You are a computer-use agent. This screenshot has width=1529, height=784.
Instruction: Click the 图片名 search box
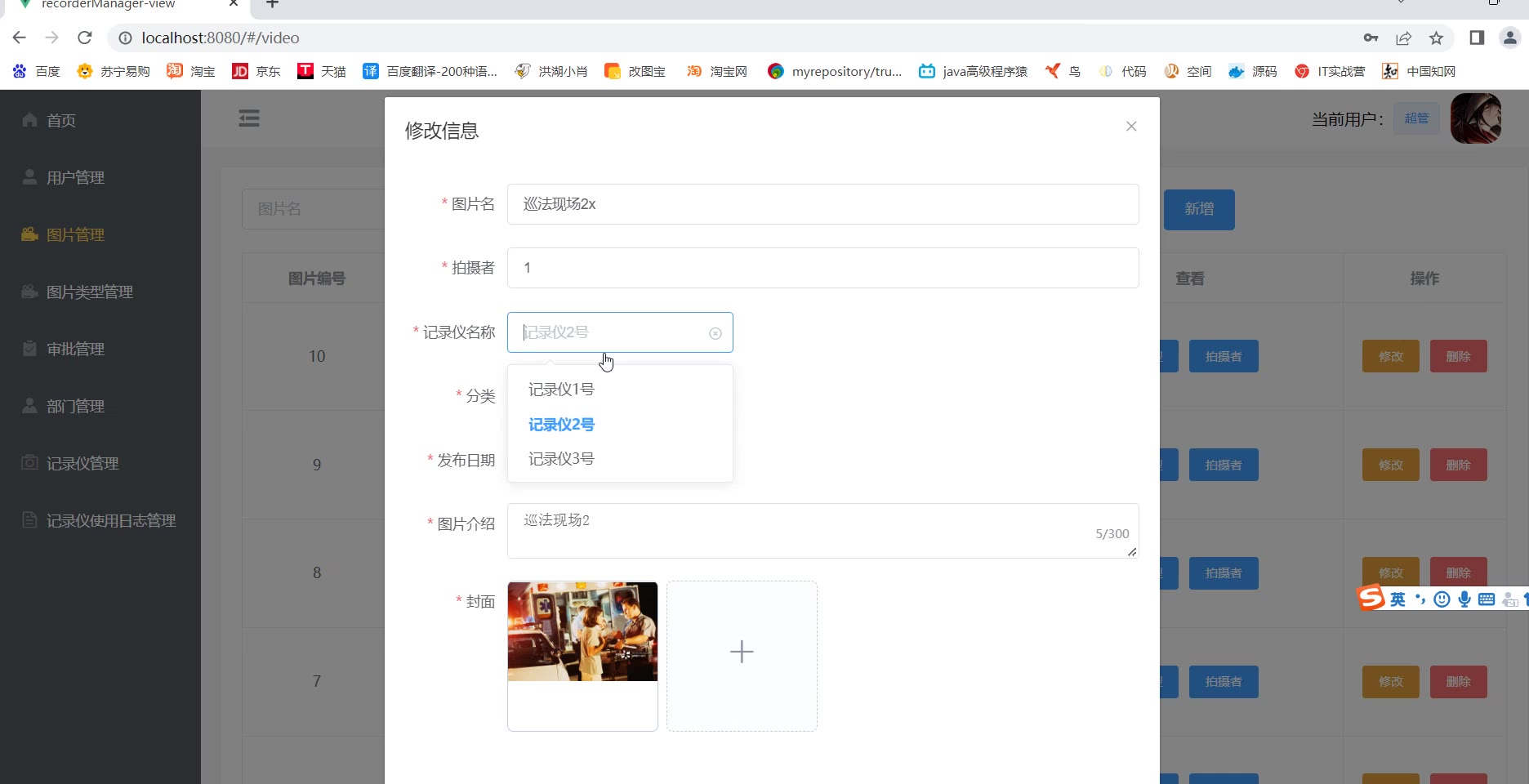click(x=314, y=209)
